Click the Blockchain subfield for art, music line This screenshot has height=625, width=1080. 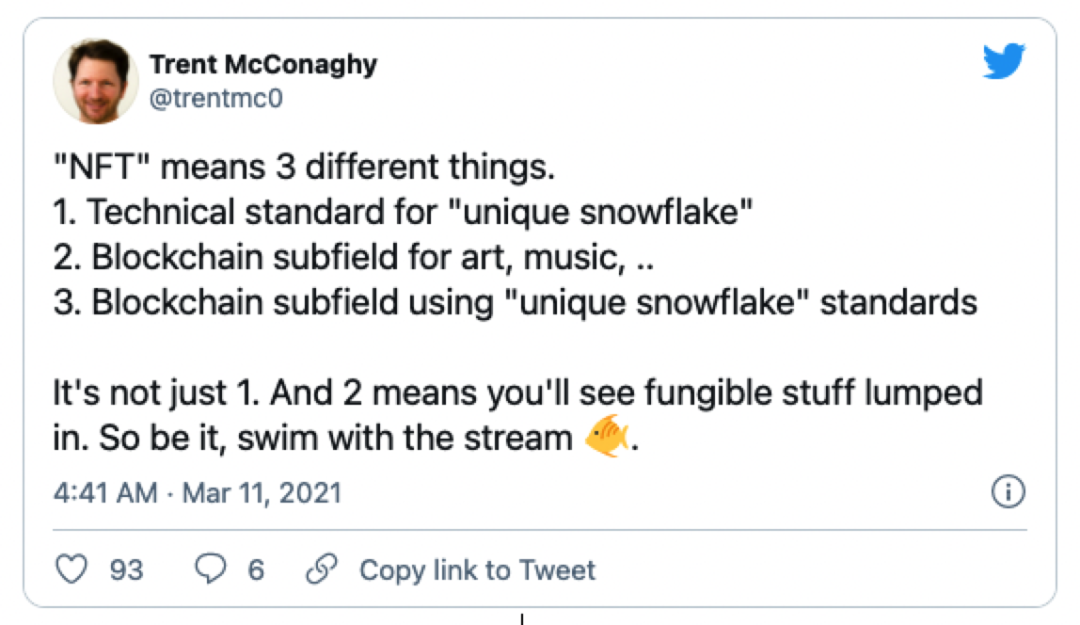(353, 258)
